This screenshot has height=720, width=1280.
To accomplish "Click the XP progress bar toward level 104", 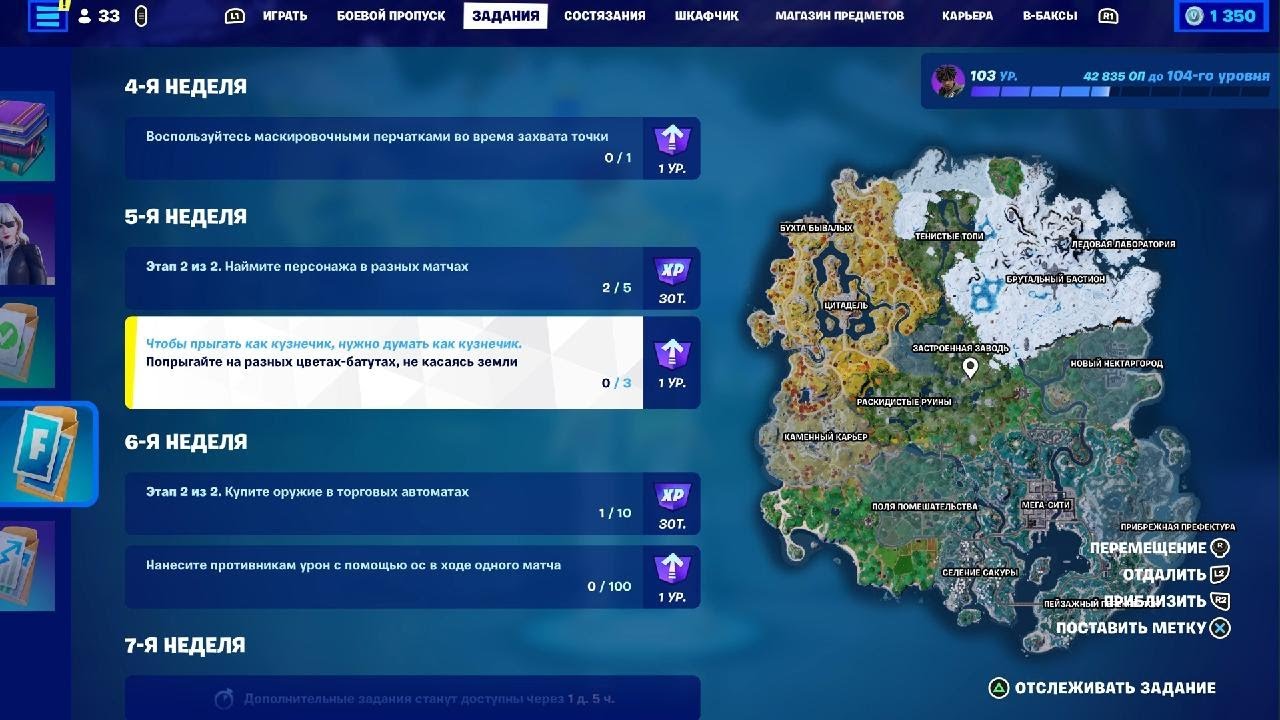I will [x=1120, y=91].
